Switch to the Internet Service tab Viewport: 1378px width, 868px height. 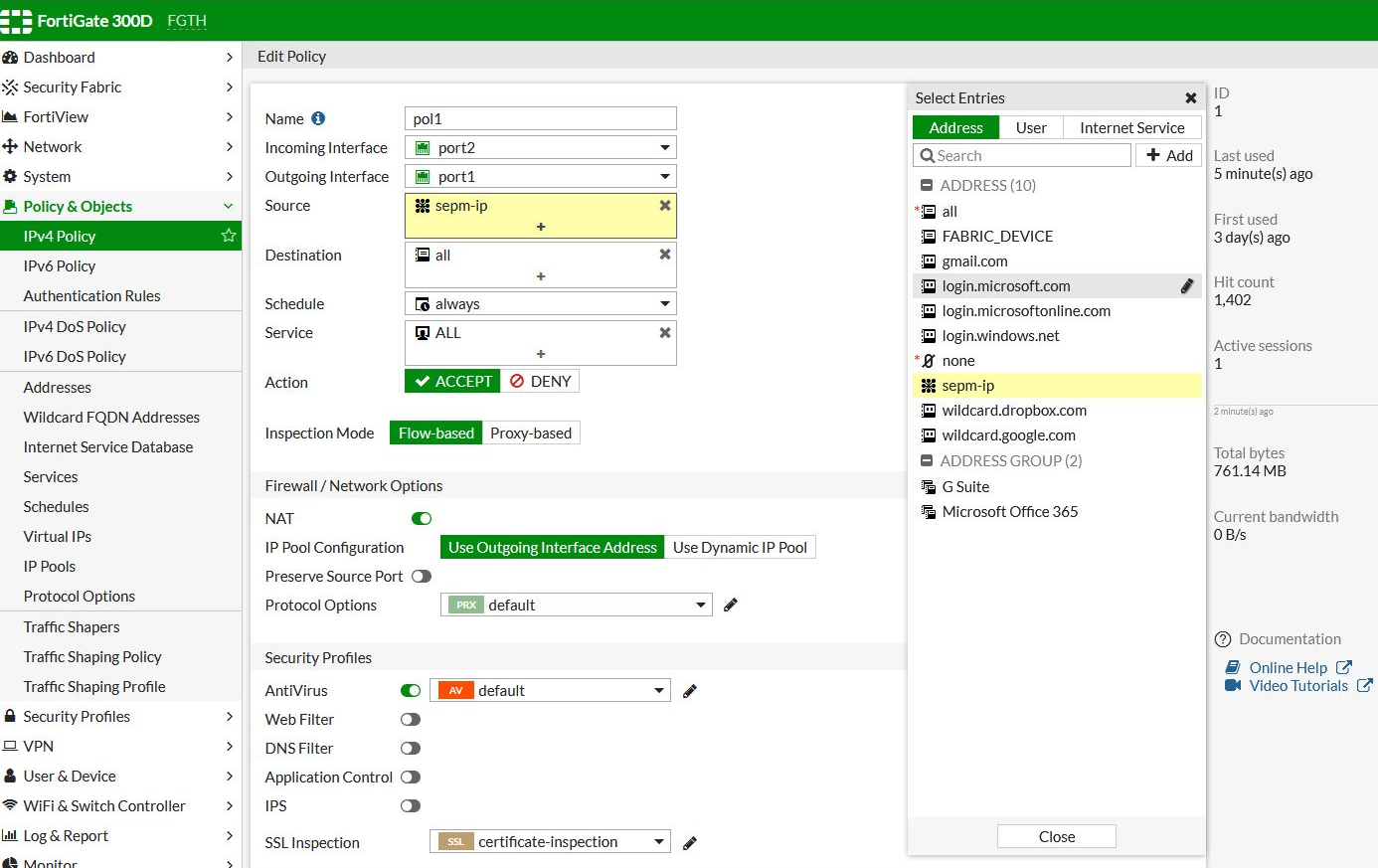1132,127
